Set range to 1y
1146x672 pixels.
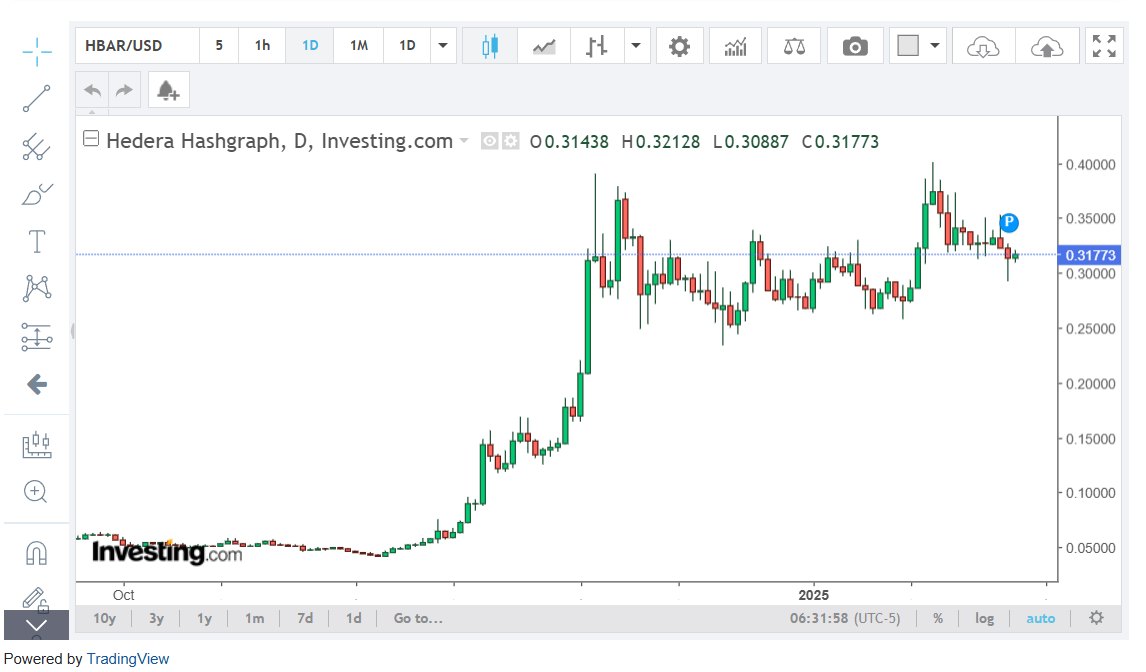pos(205,619)
